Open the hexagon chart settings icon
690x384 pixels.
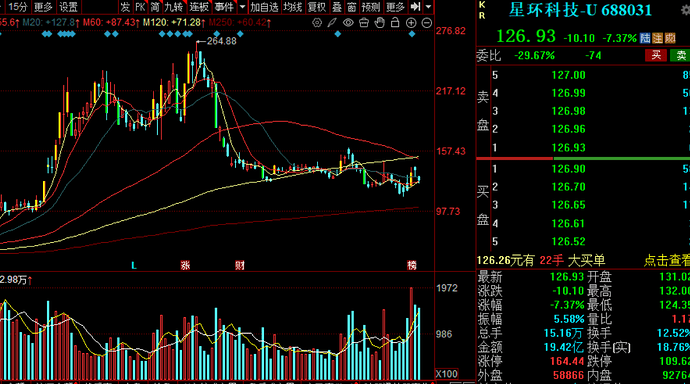(317, 23)
